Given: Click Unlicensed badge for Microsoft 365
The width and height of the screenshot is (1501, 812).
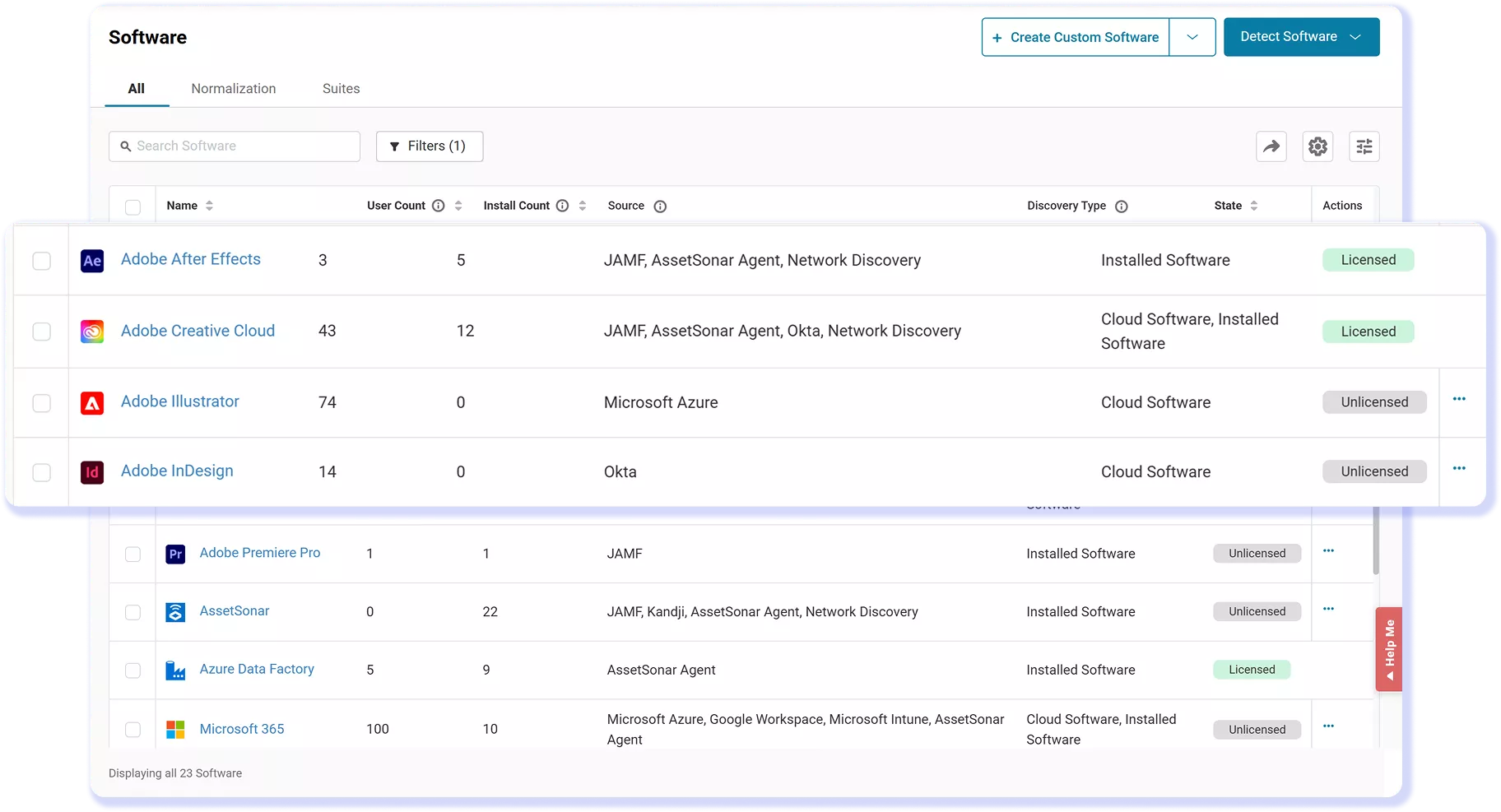Looking at the screenshot, I should click(1257, 730).
